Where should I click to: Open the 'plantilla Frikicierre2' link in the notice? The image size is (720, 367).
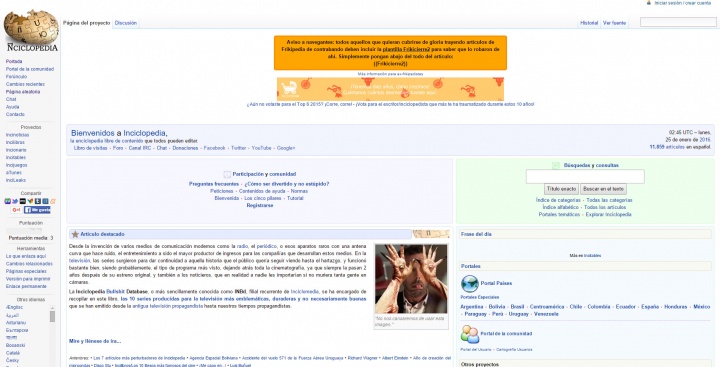(406, 49)
